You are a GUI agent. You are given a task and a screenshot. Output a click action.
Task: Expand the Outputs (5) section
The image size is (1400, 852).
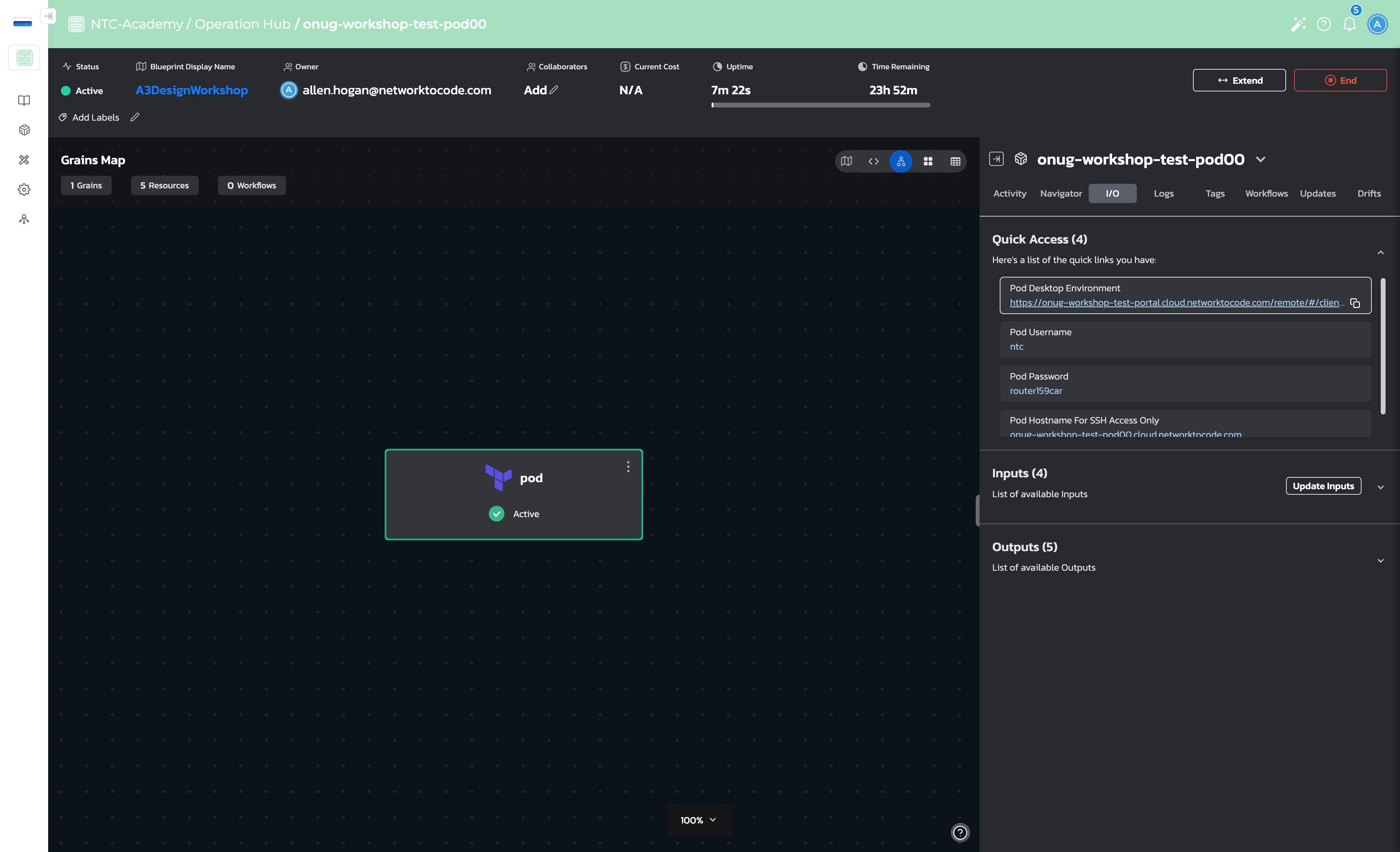[x=1380, y=561]
